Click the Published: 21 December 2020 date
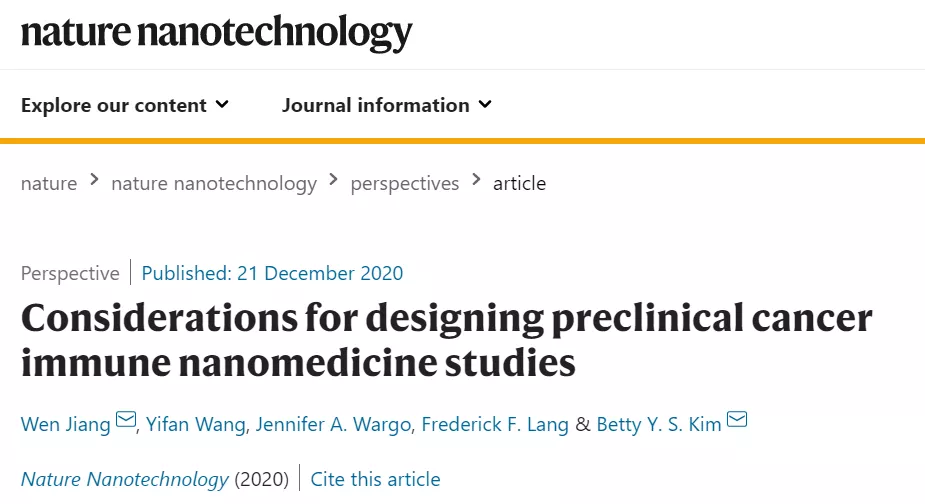 pos(272,273)
